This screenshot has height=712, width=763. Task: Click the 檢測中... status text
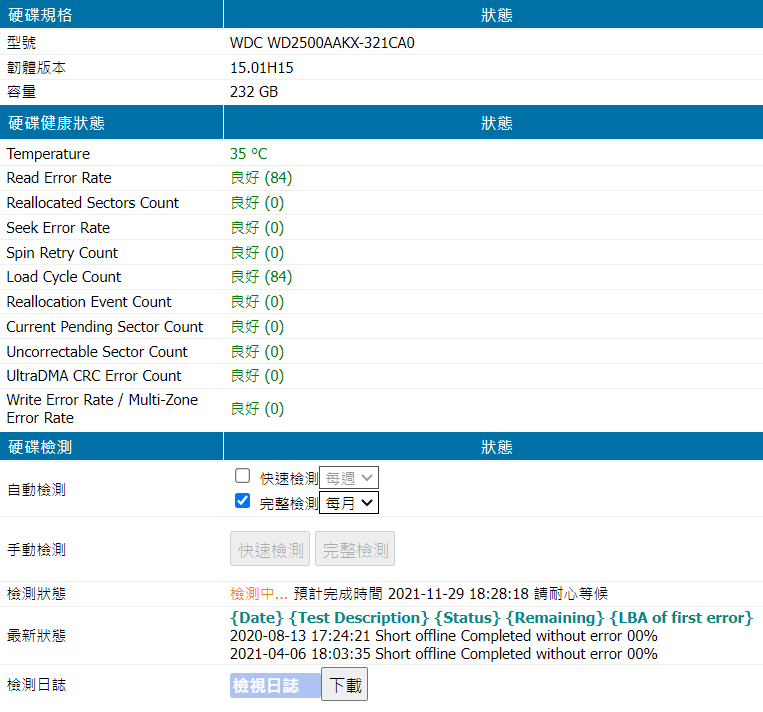point(258,594)
